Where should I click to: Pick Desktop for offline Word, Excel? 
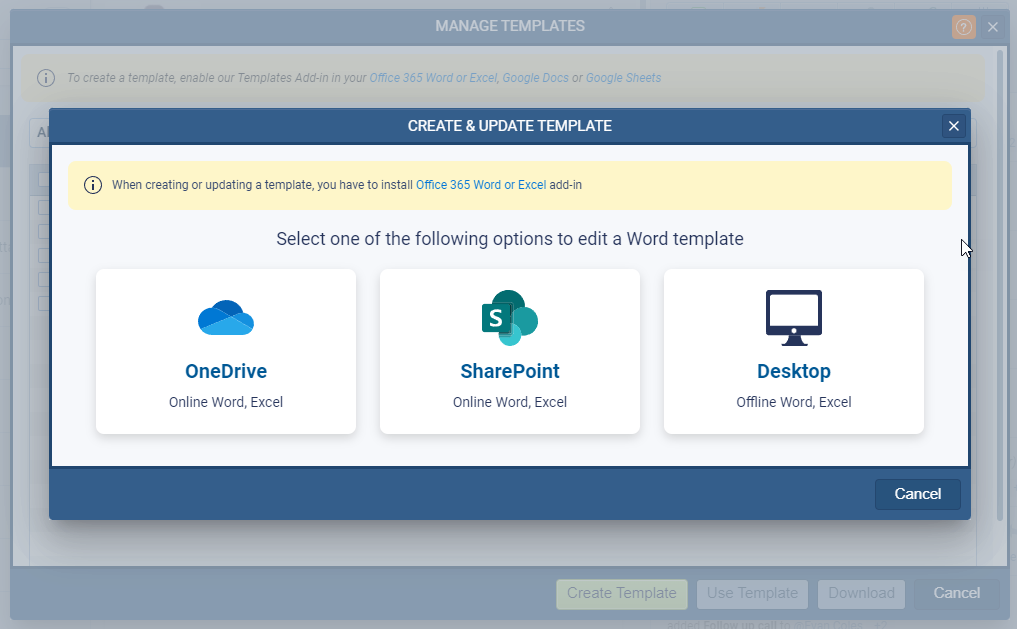(x=793, y=352)
